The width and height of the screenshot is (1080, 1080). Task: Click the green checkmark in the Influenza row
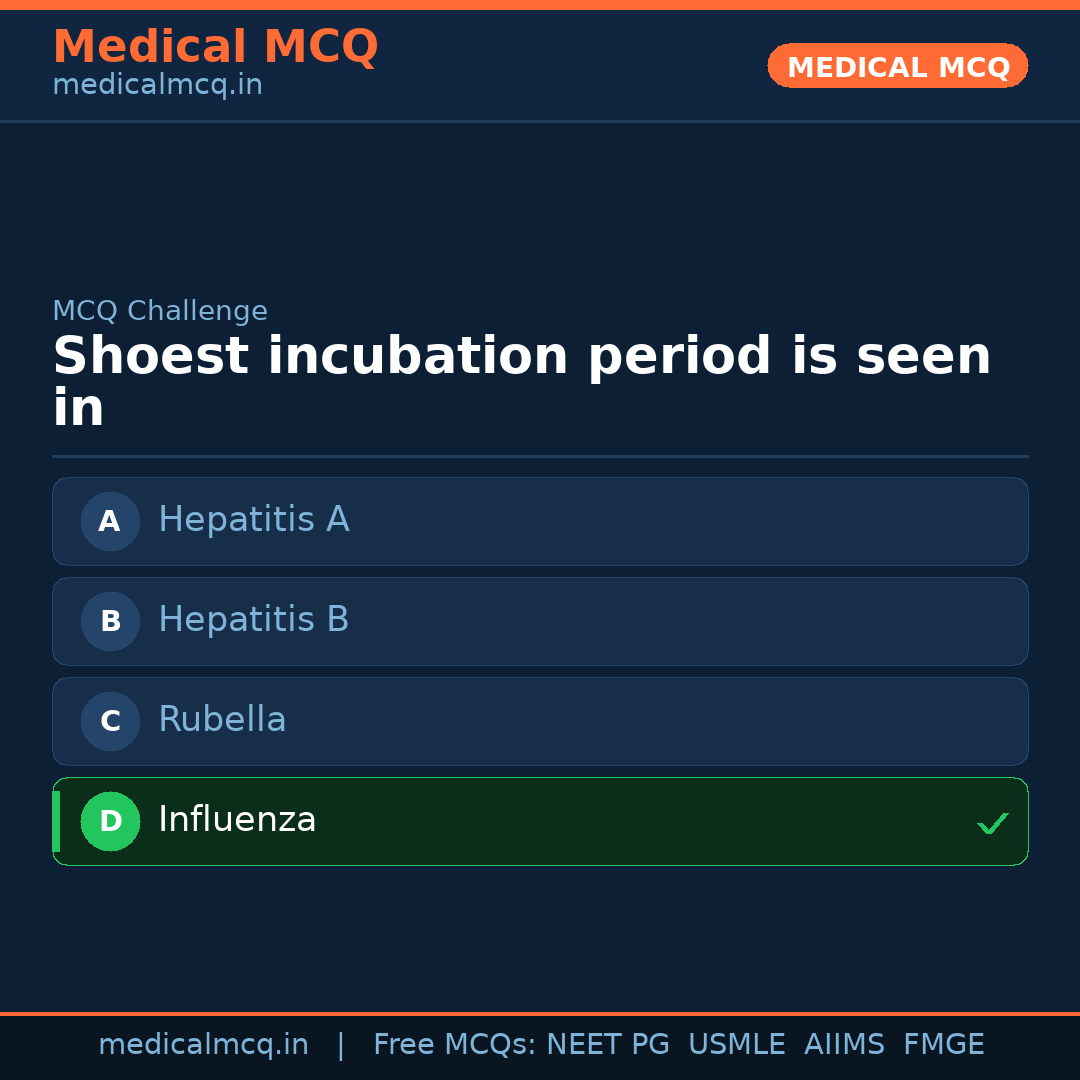click(992, 823)
